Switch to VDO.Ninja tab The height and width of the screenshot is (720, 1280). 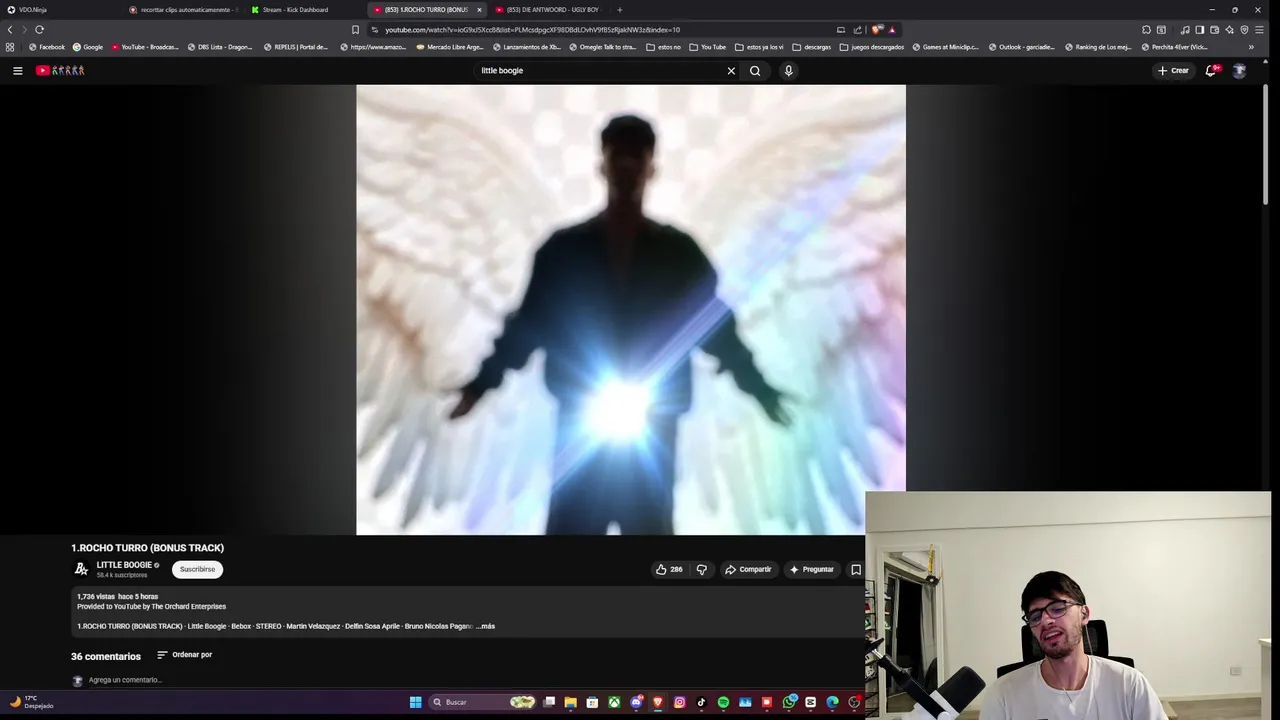60,10
